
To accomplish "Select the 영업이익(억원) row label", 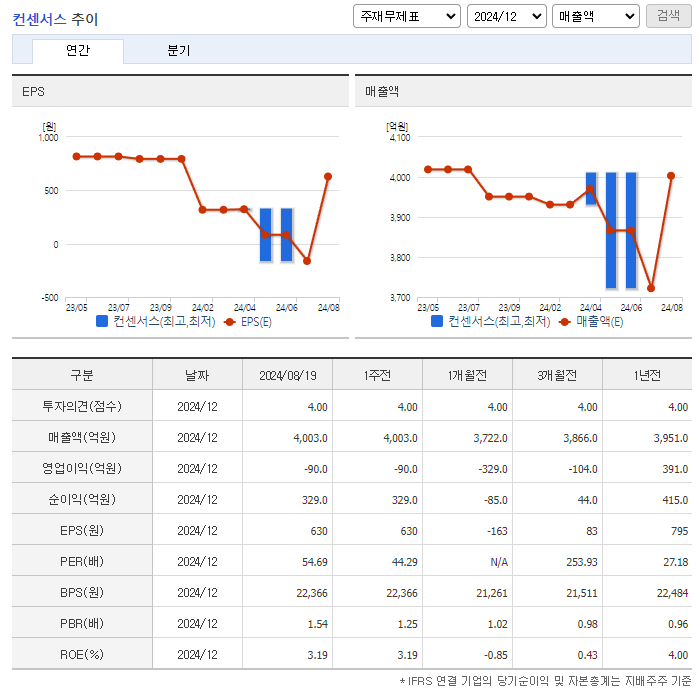I will point(82,468).
